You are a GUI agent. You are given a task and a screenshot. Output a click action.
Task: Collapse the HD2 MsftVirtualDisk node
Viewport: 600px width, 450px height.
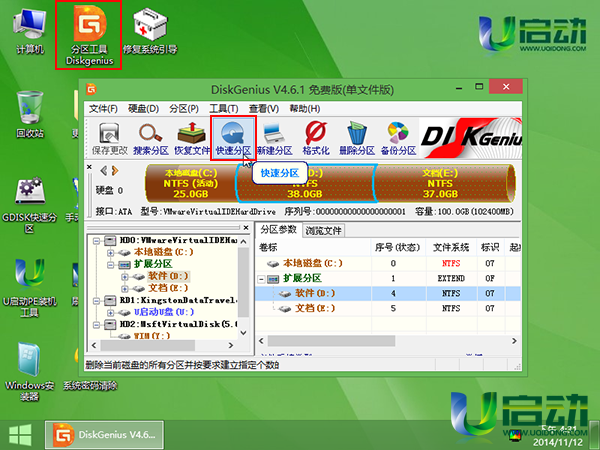pos(97,325)
